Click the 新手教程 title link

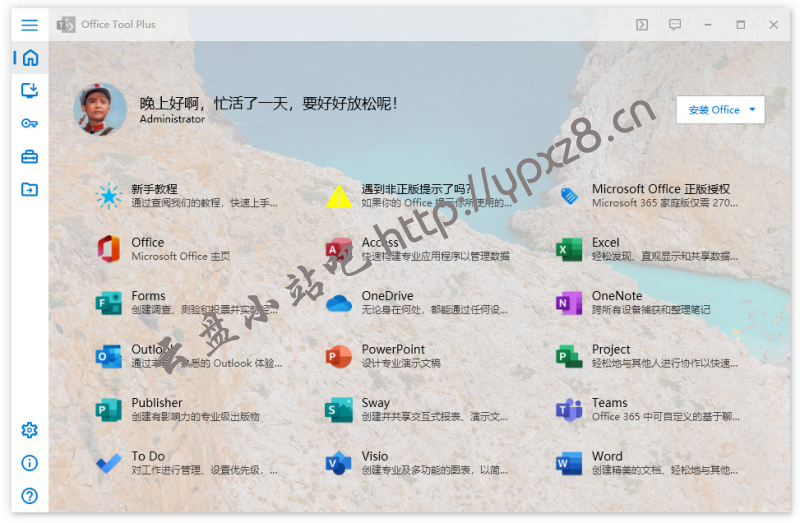155,189
